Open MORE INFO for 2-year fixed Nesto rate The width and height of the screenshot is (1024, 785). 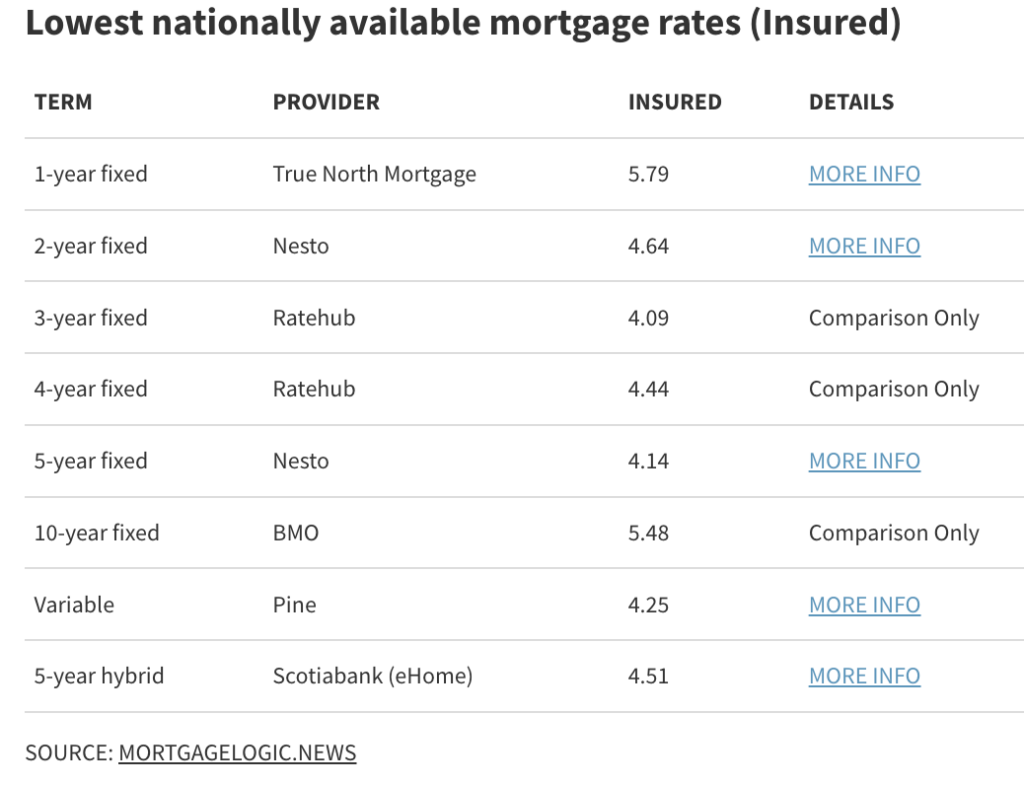(864, 246)
